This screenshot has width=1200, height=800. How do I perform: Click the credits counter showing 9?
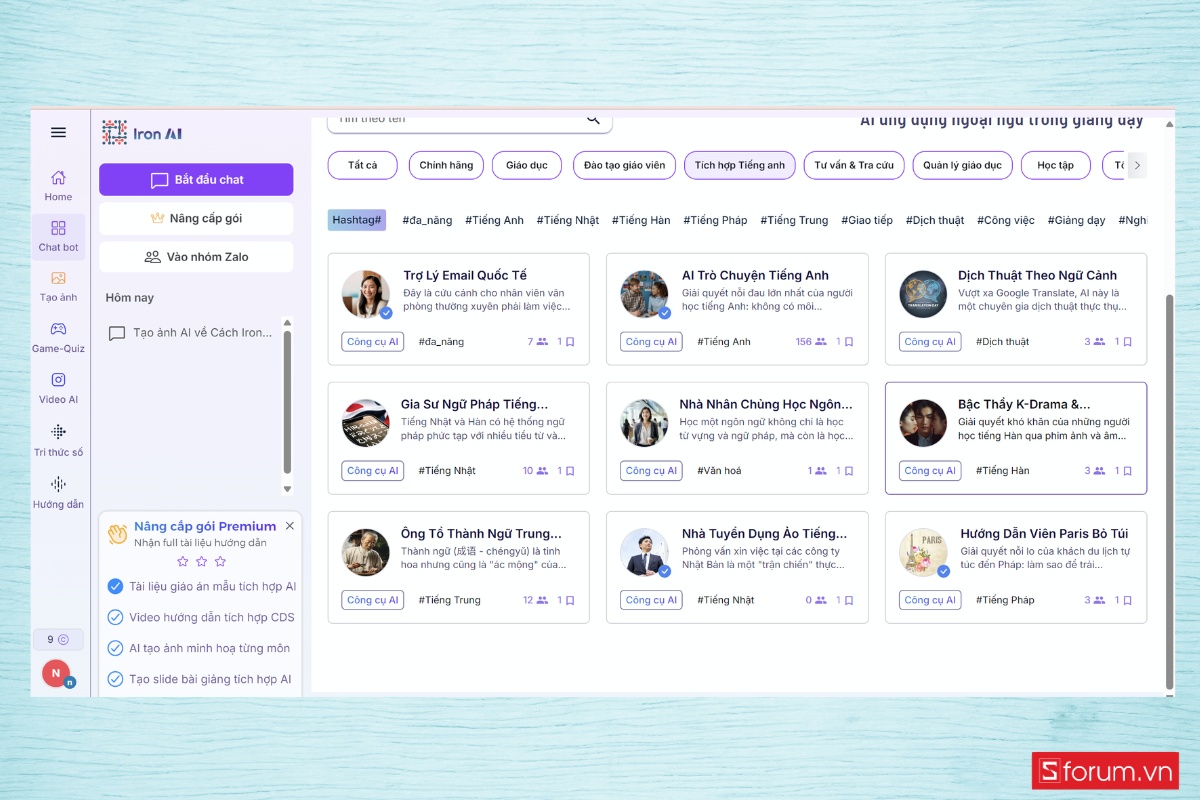click(x=58, y=639)
